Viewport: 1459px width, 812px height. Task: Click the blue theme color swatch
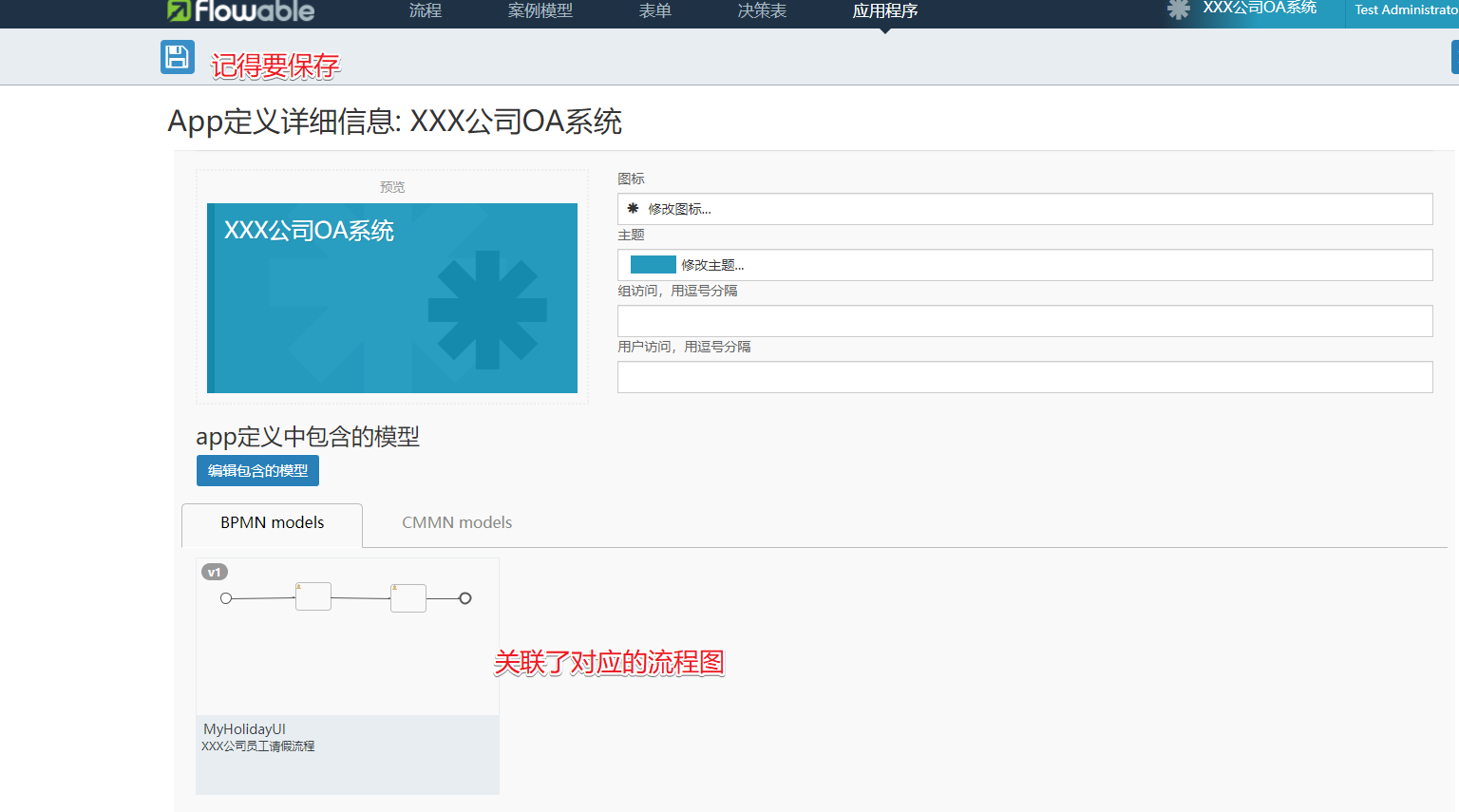click(x=654, y=265)
